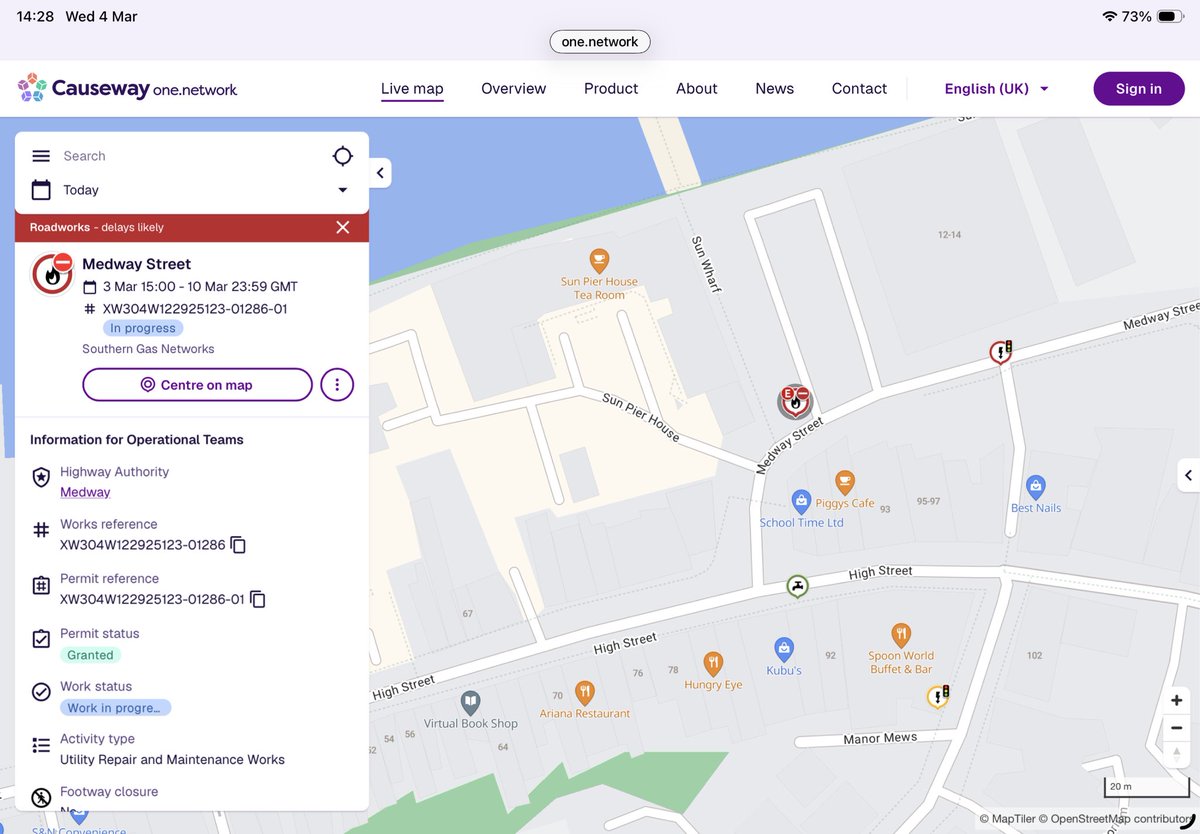
Task: Open the OpenStreetMap contributors link
Action: click(x=1115, y=819)
